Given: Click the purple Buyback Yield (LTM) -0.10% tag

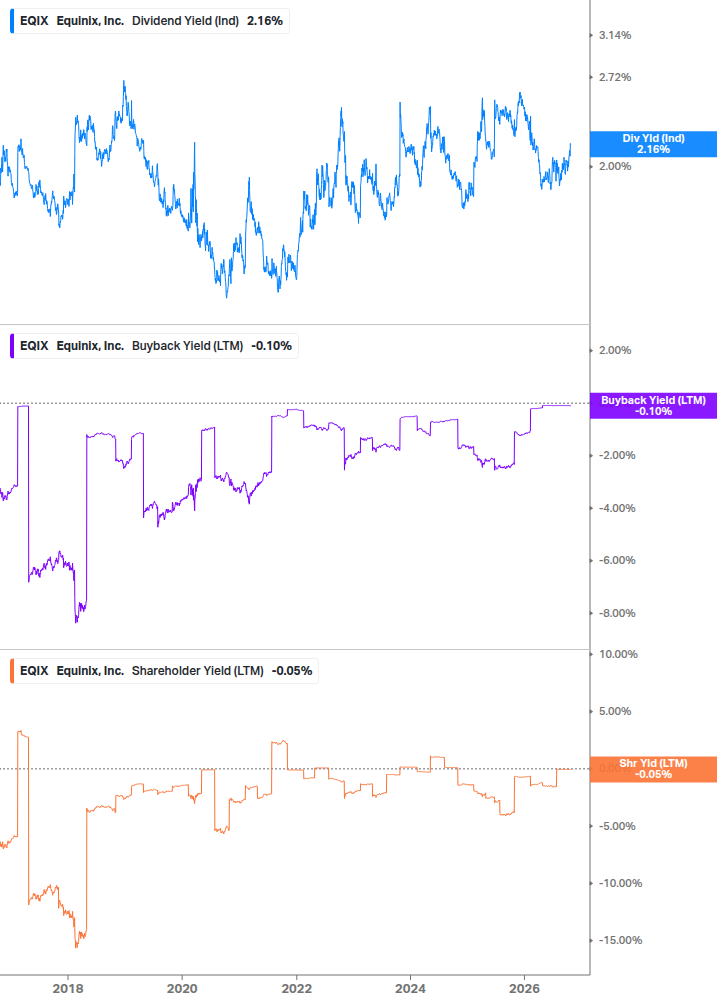Looking at the screenshot, I should (x=653, y=406).
